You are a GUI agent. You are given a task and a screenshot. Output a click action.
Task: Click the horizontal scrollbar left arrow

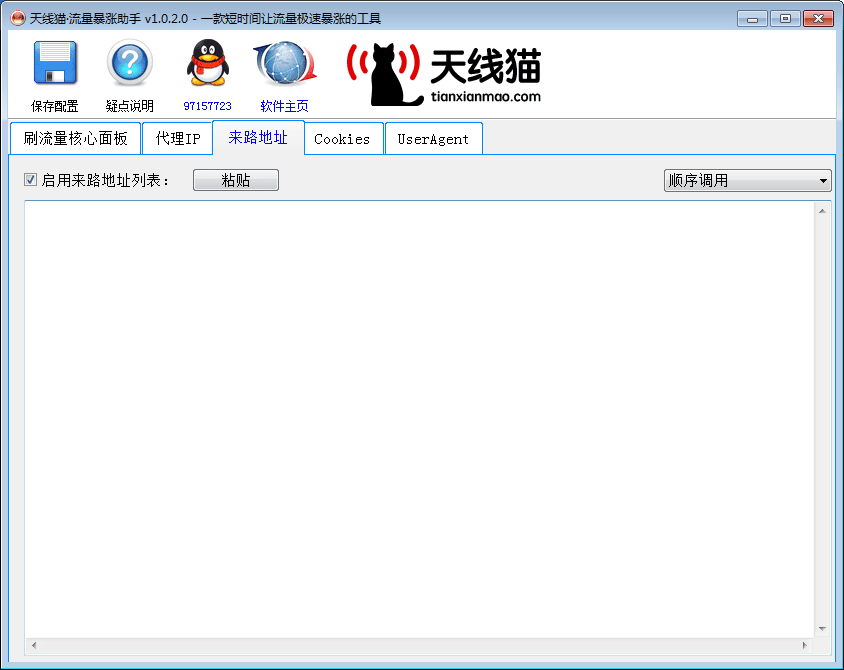[34, 645]
